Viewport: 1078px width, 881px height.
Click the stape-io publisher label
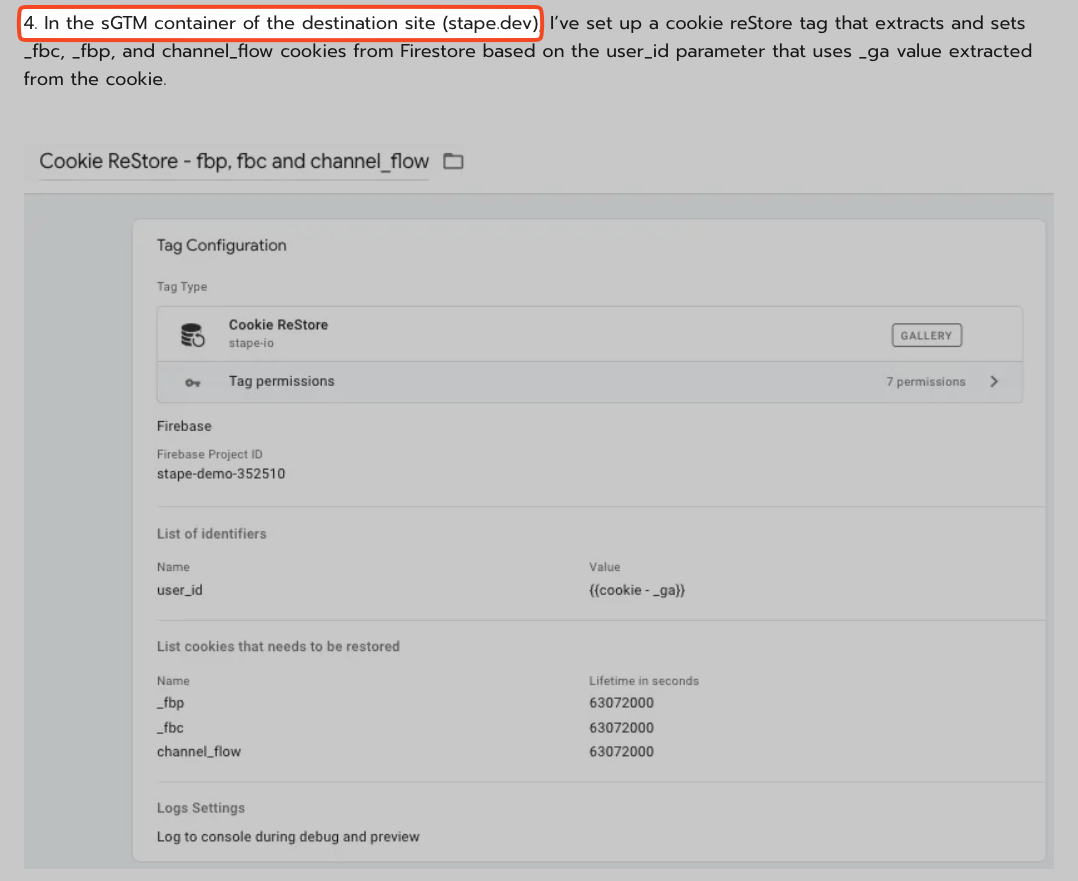point(251,343)
